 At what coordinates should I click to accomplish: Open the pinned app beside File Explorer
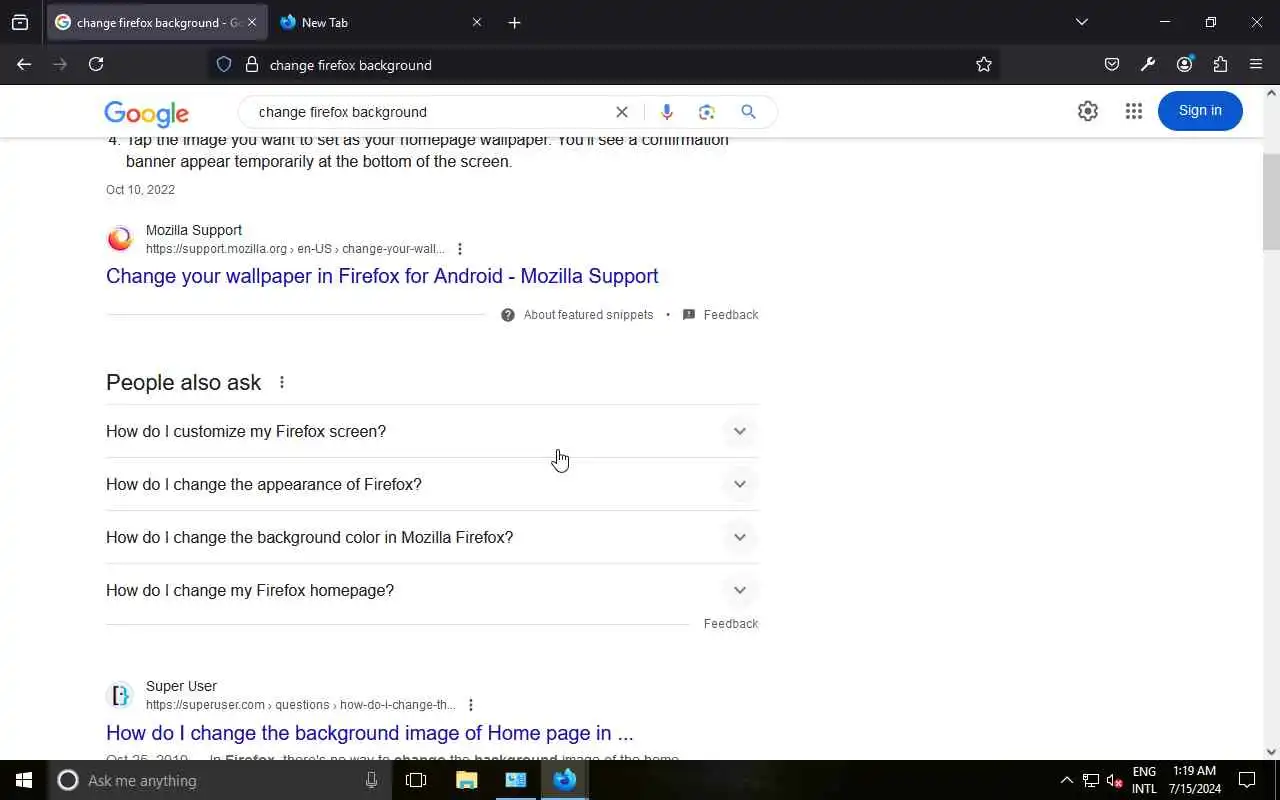(516, 780)
